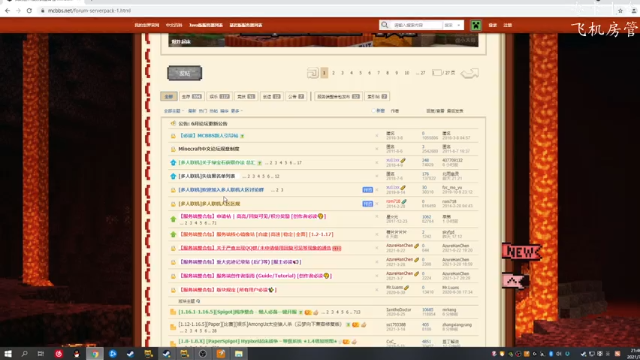The height and width of the screenshot is (360, 640).
Task: Go to page 2 in the pager
Action: point(333,73)
